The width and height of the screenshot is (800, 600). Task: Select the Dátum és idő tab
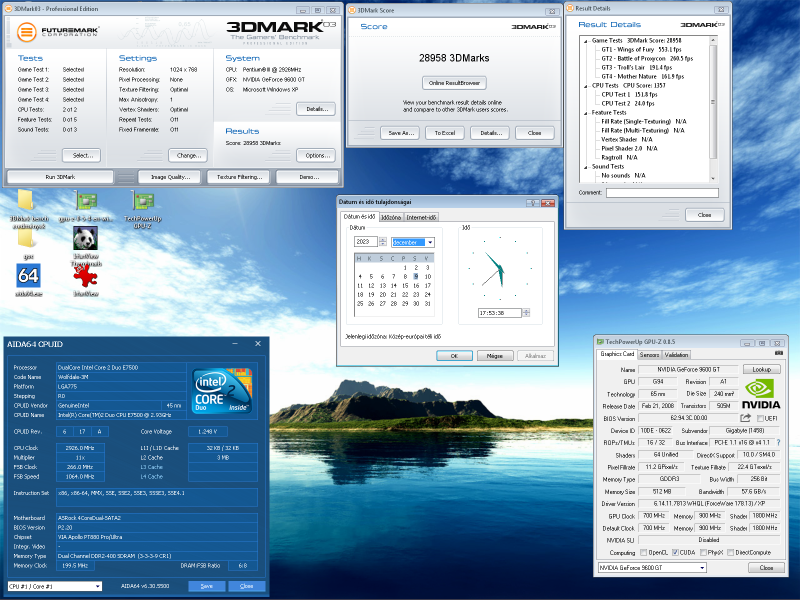tap(359, 217)
